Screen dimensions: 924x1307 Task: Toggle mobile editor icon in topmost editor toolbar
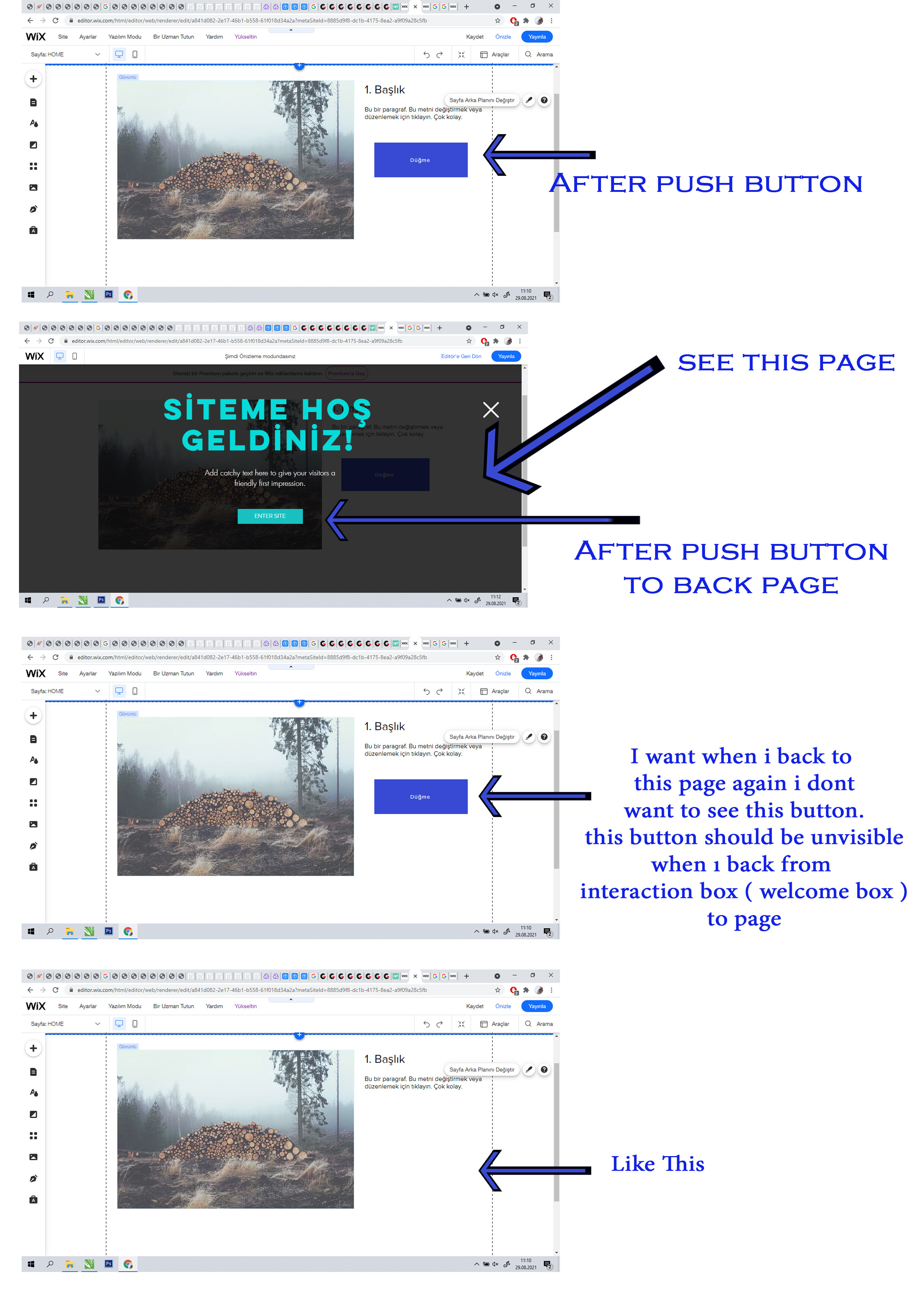(135, 55)
